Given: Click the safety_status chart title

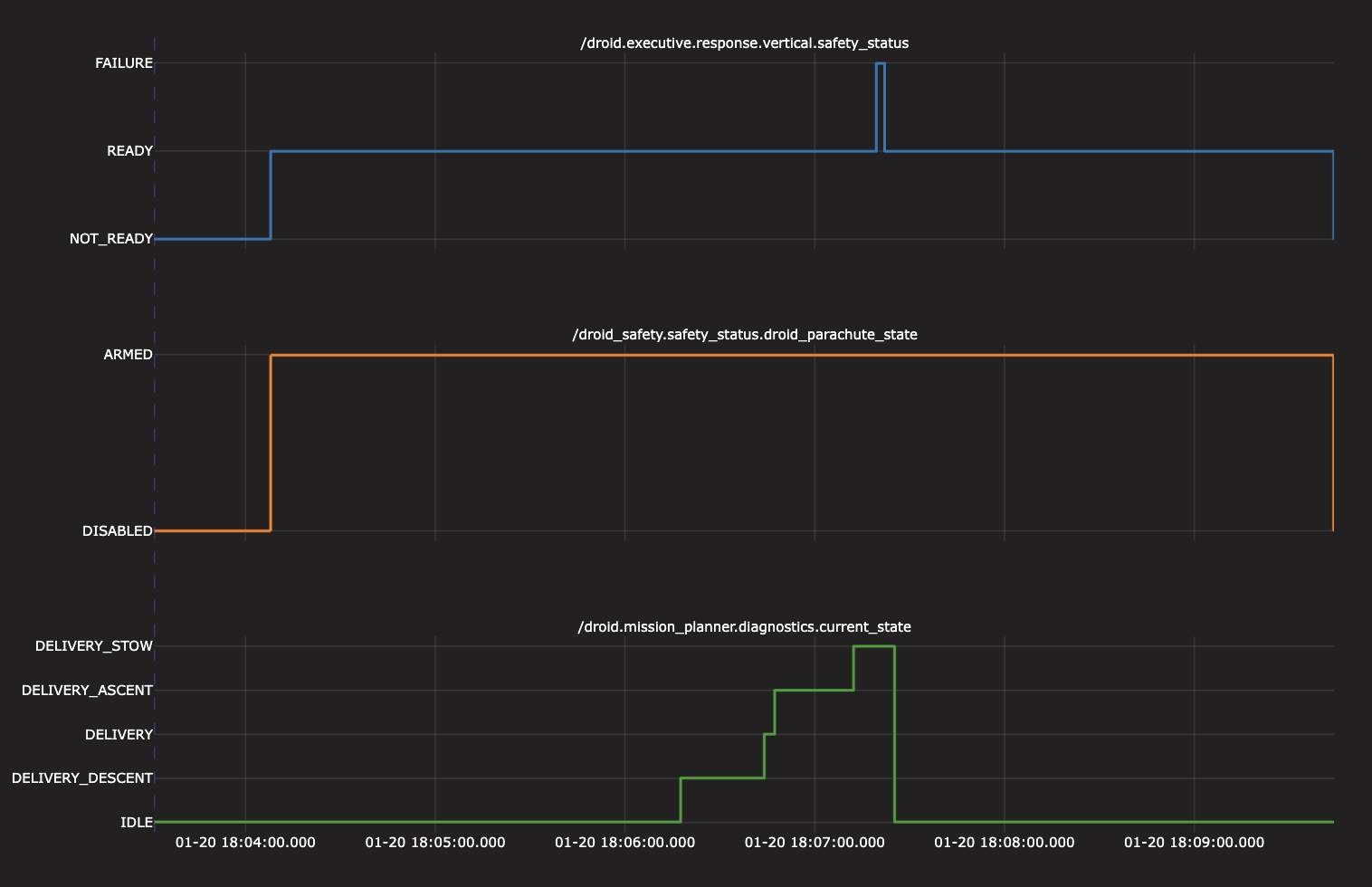Looking at the screenshot, I should (x=744, y=43).
